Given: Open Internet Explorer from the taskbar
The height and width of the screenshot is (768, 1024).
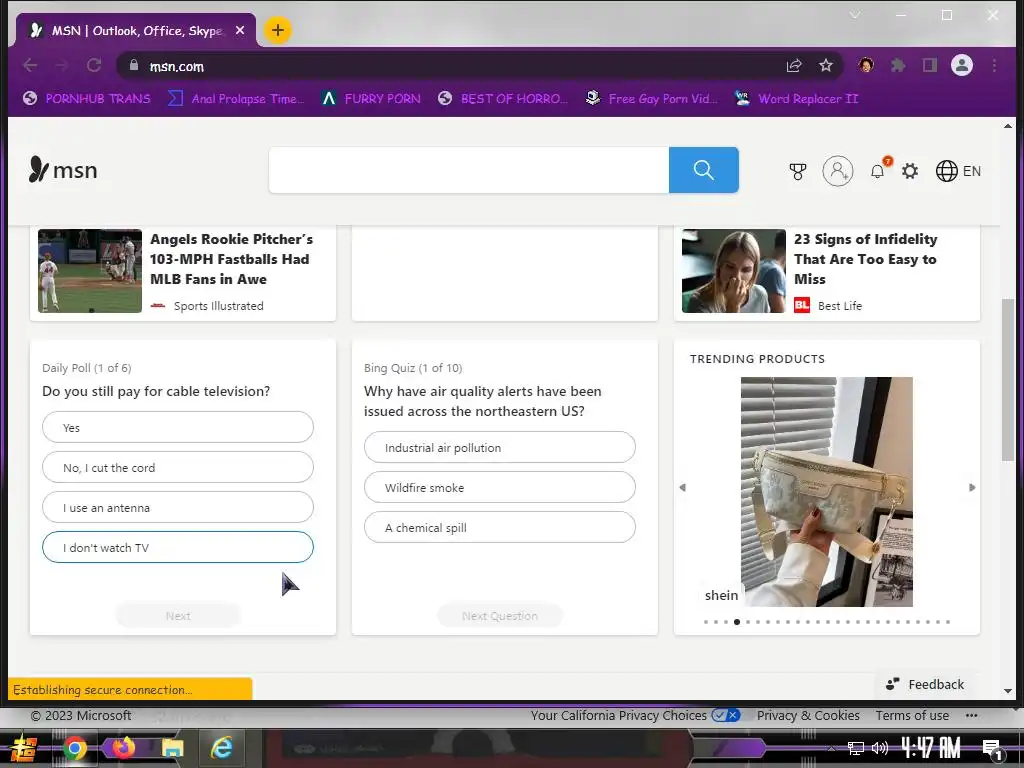Looking at the screenshot, I should (221, 748).
